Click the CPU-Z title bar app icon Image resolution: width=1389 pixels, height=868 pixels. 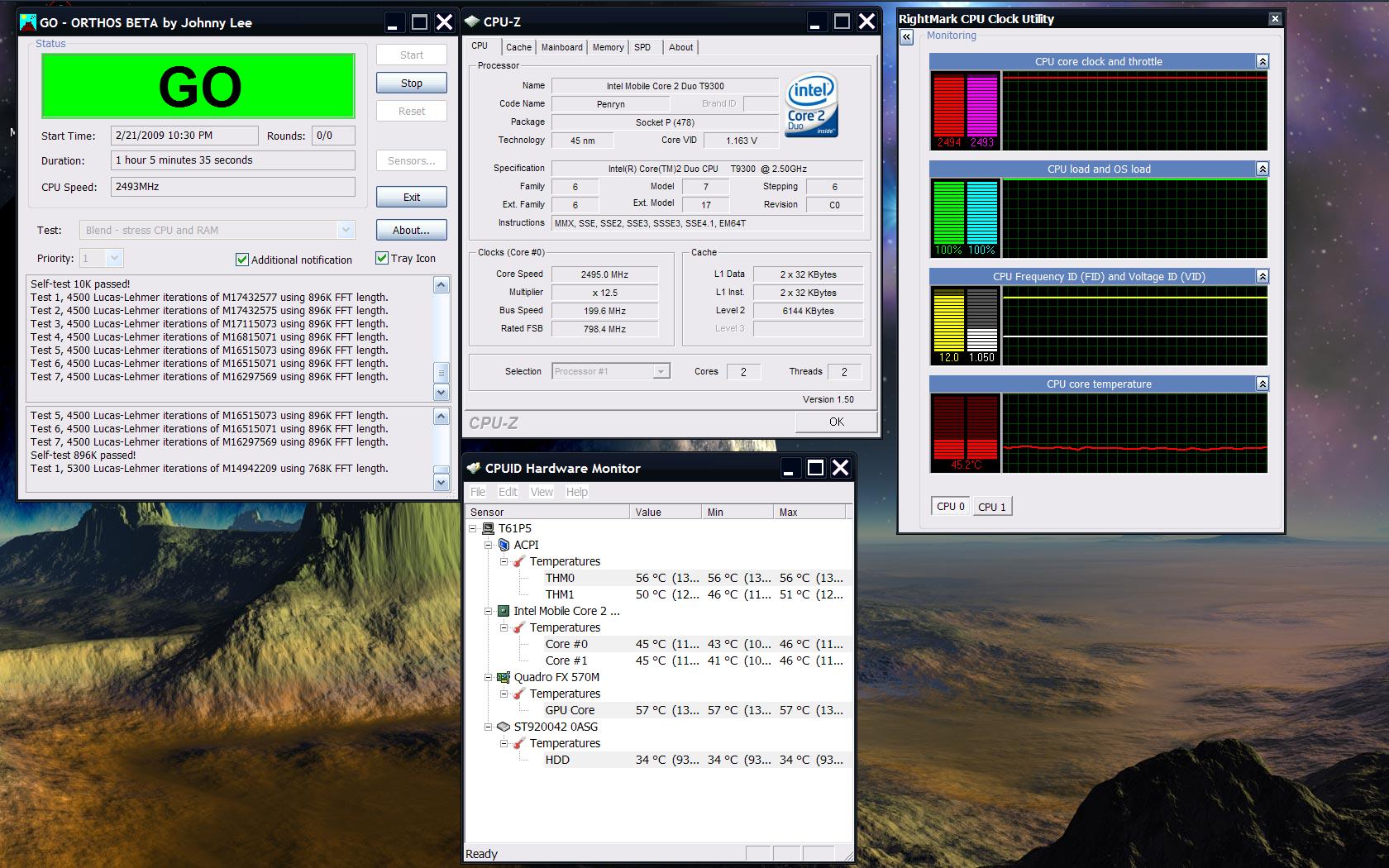[472, 21]
